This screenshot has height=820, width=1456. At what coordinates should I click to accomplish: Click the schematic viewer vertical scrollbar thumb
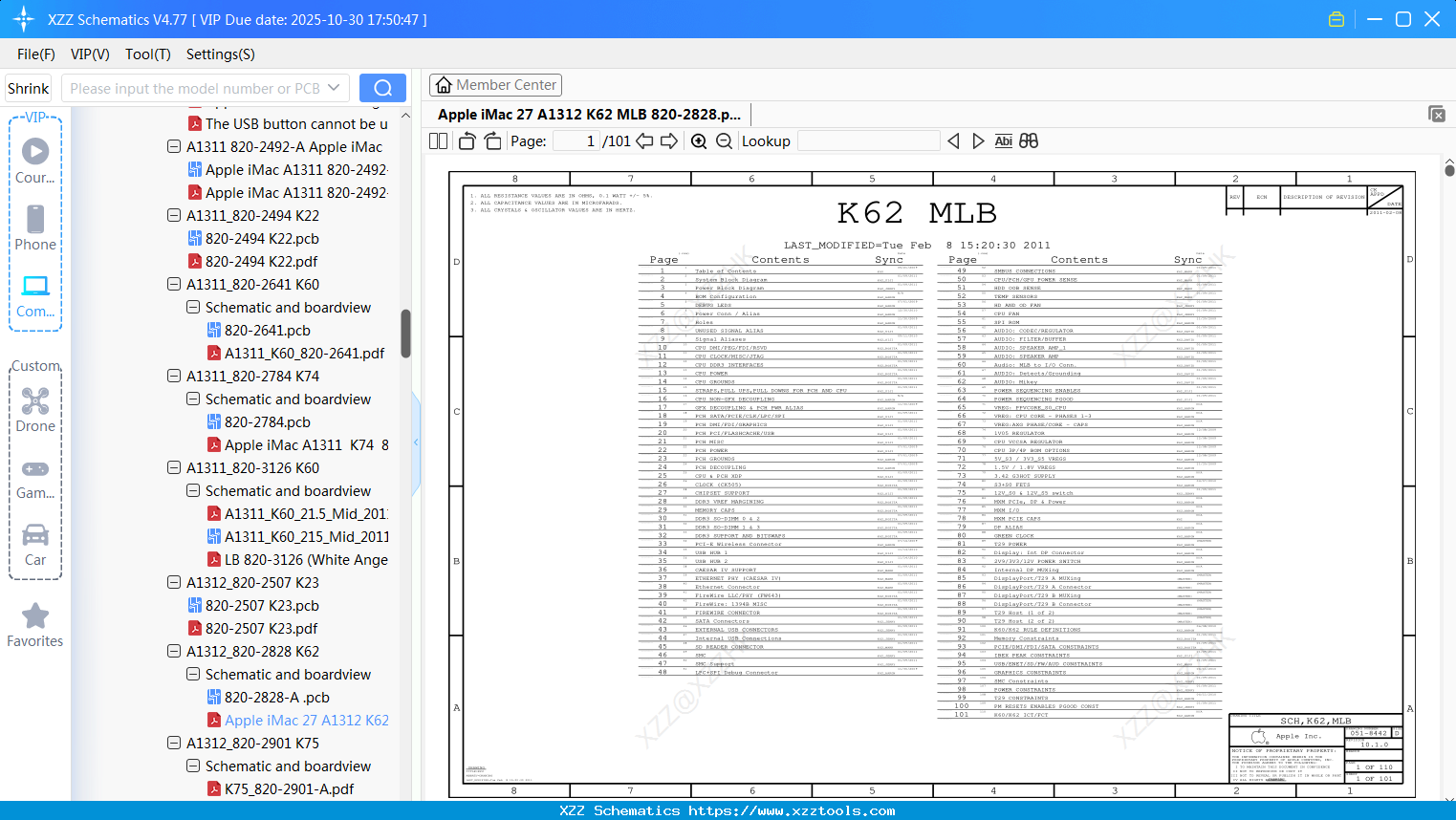pos(1449,170)
